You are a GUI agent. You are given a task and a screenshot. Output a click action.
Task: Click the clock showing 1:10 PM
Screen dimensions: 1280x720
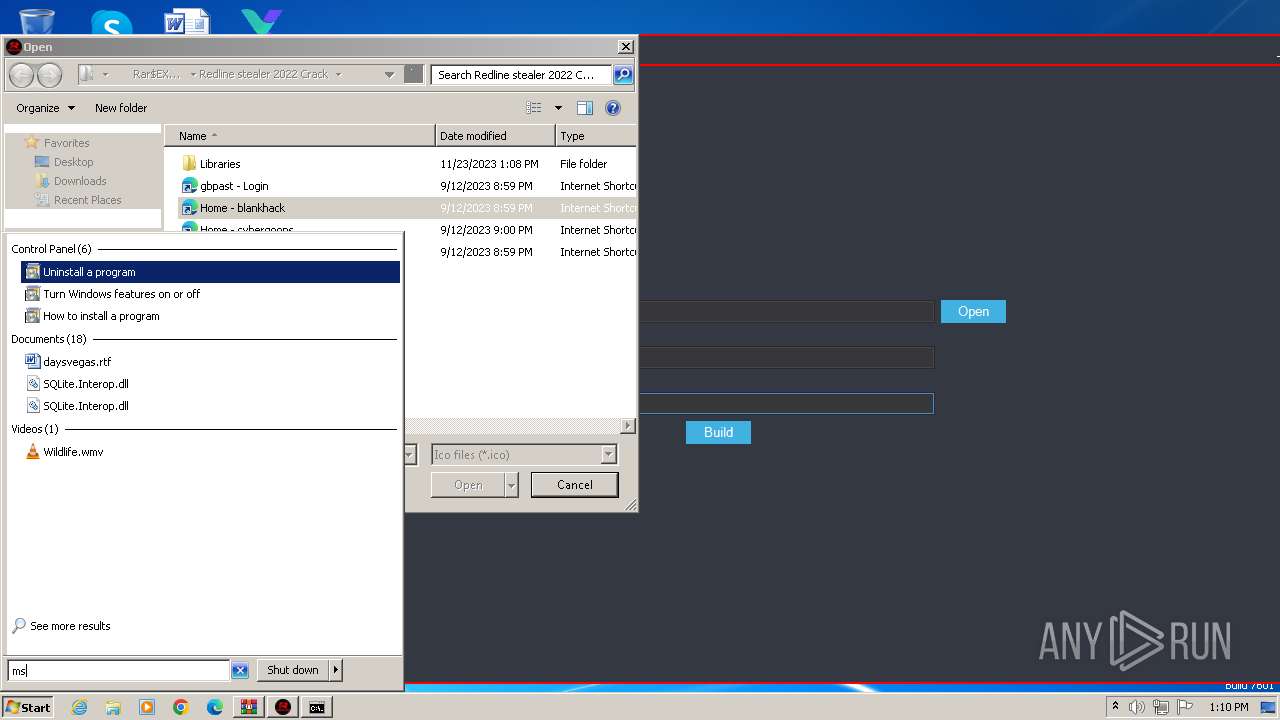pyautogui.click(x=1229, y=707)
